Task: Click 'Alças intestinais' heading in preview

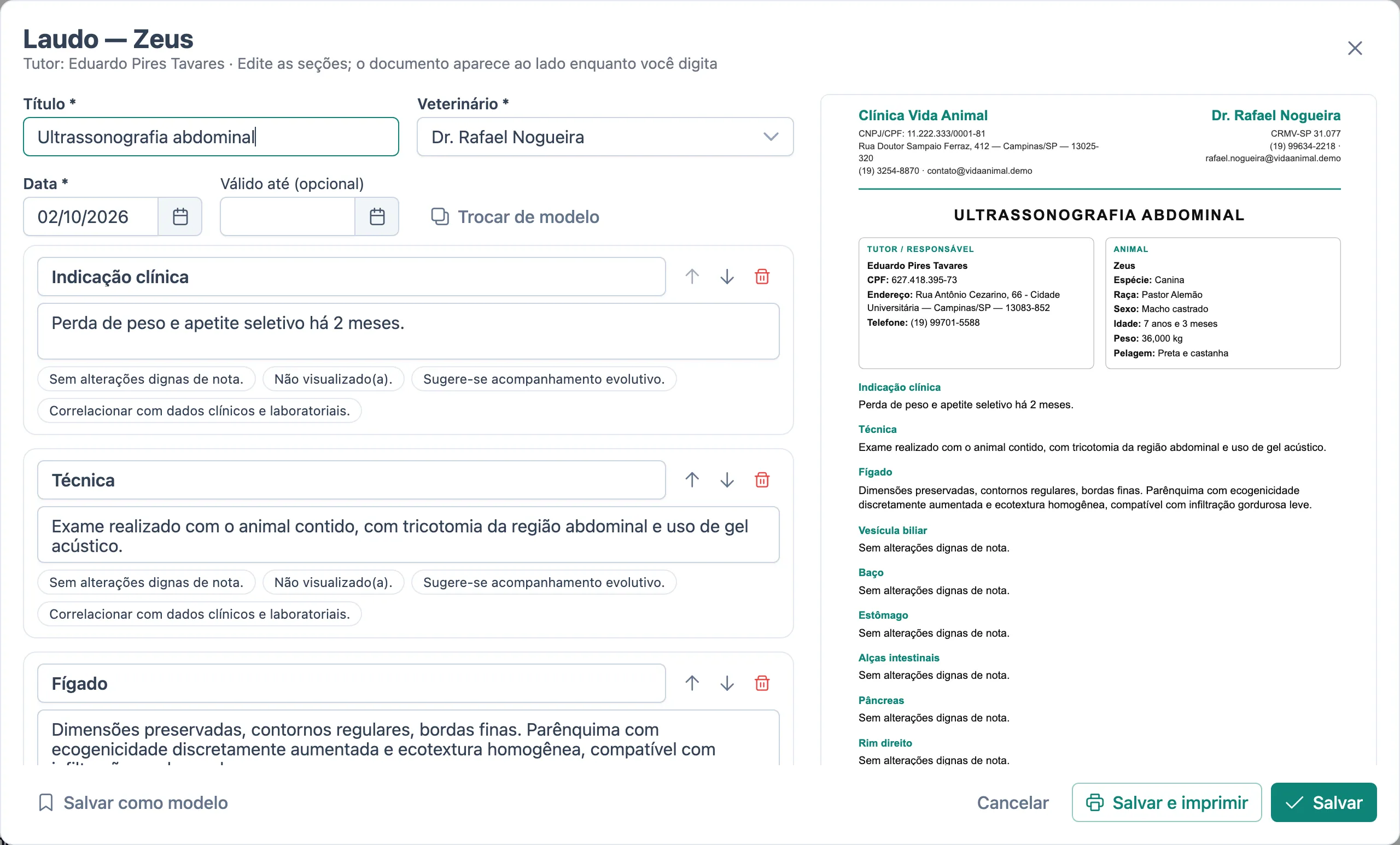Action: tap(899, 658)
